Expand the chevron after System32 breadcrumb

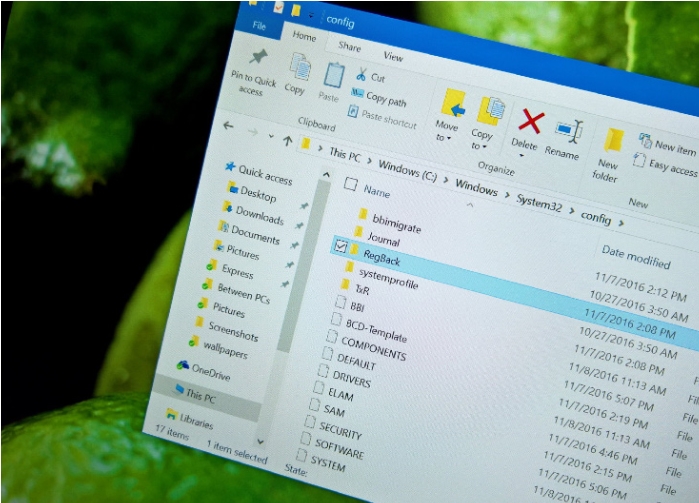pos(571,210)
